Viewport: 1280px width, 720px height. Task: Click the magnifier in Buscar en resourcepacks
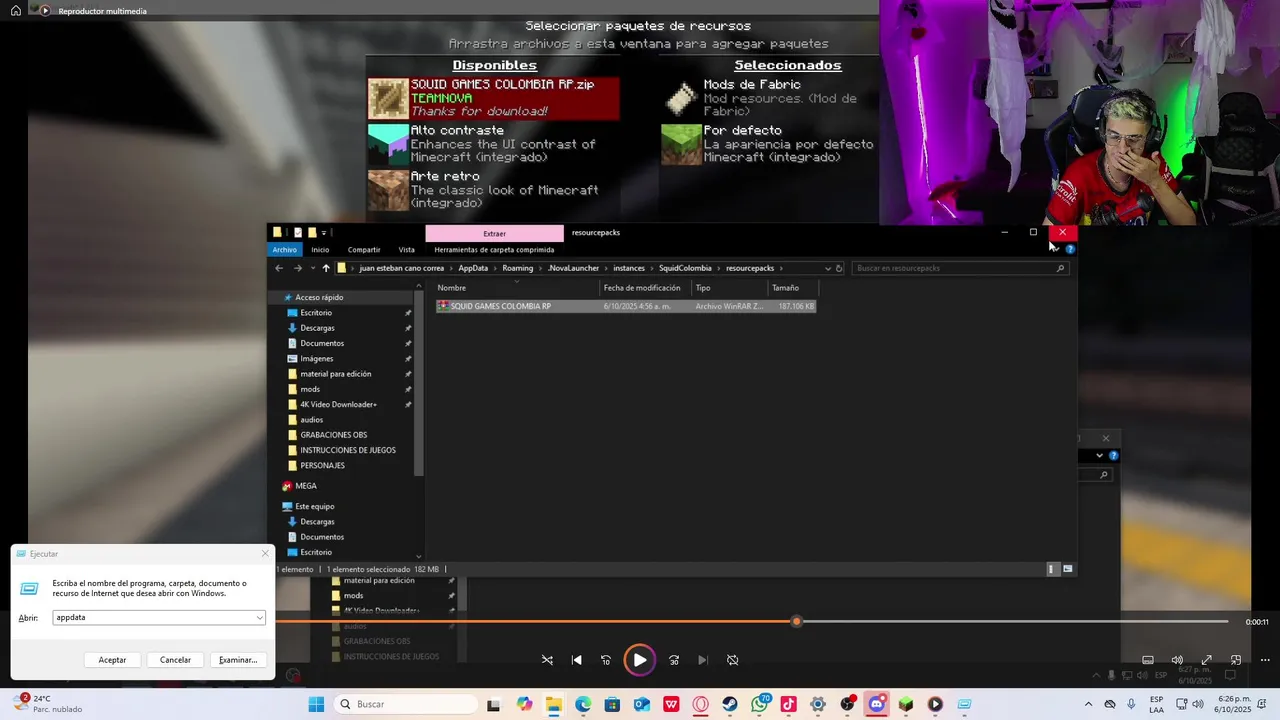click(x=1061, y=268)
